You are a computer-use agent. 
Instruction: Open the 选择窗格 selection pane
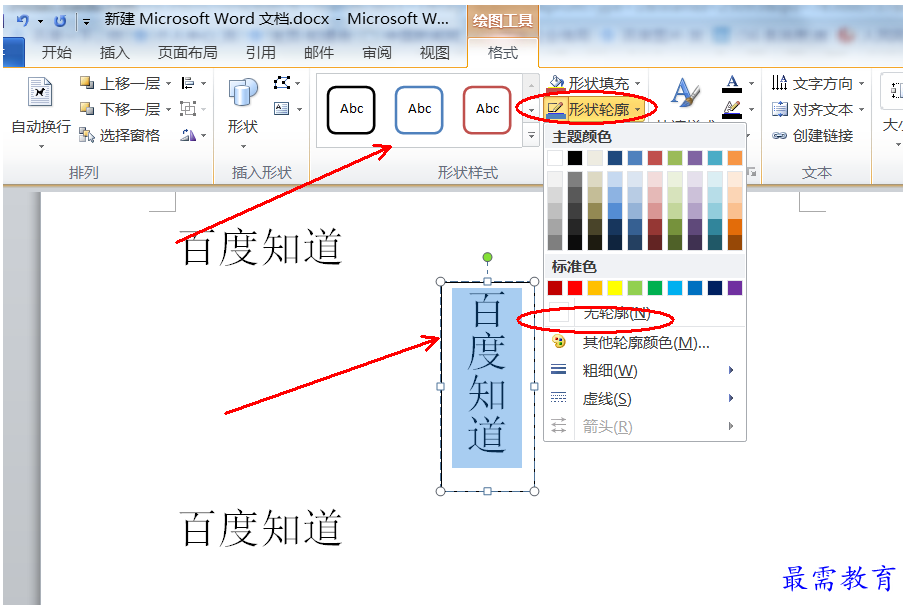coord(120,135)
